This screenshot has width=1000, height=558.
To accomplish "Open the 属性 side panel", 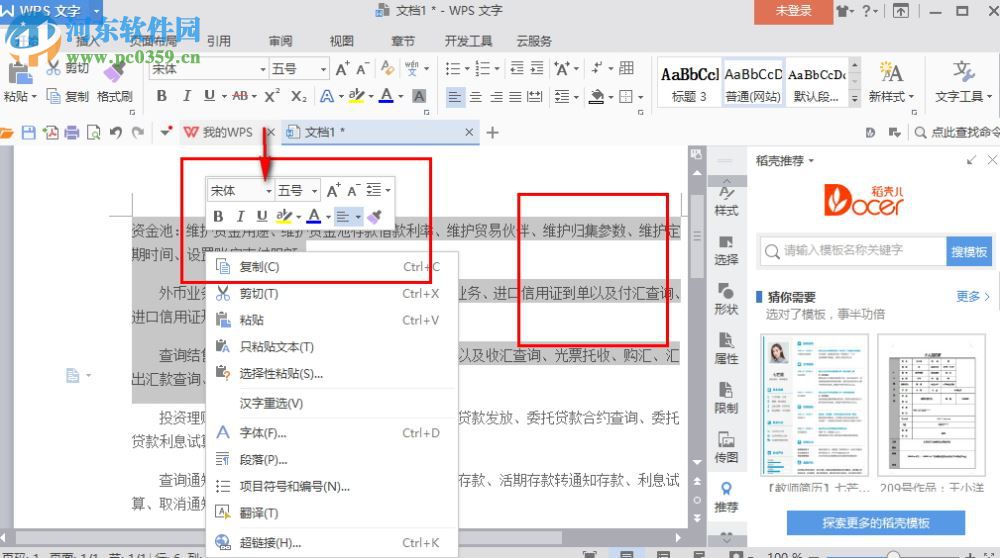I will pyautogui.click(x=726, y=349).
